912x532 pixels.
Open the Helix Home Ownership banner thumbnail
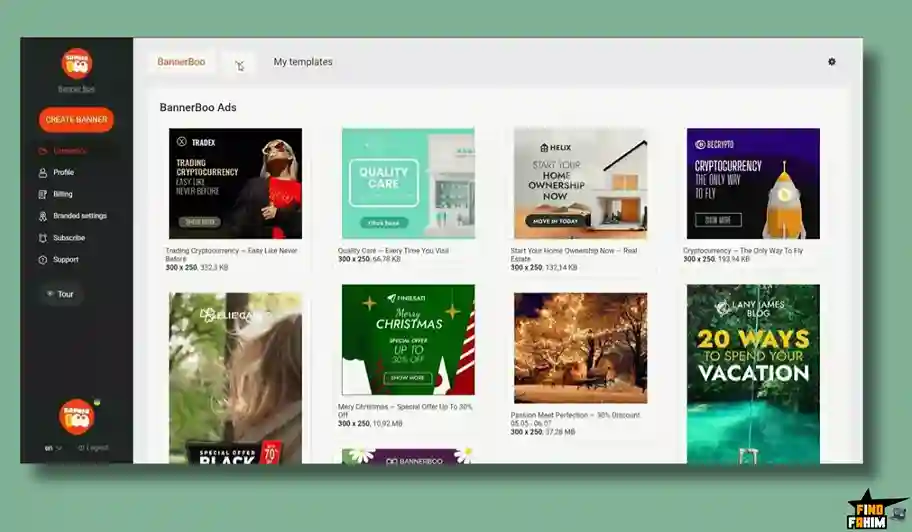pos(580,184)
